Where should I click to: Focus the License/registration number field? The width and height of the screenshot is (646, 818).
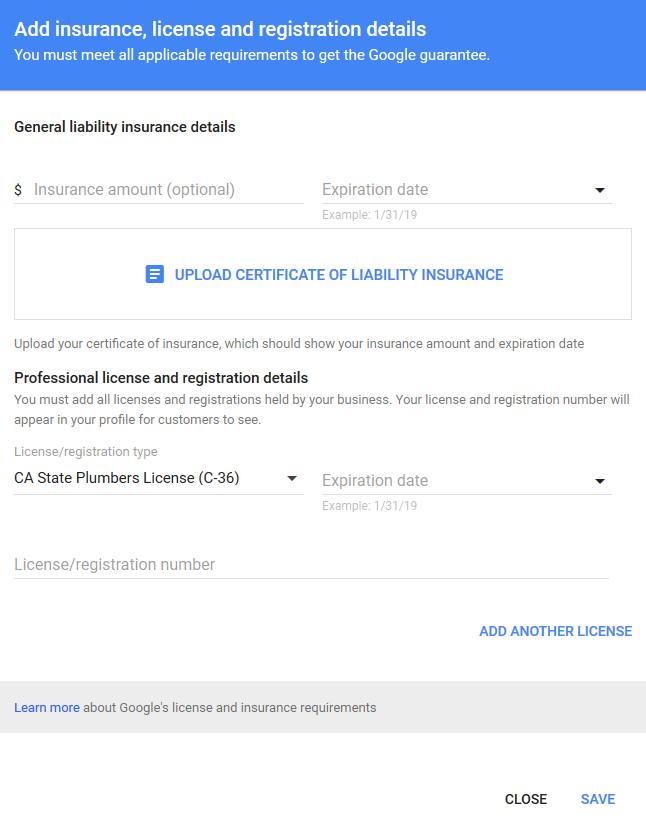[310, 565]
